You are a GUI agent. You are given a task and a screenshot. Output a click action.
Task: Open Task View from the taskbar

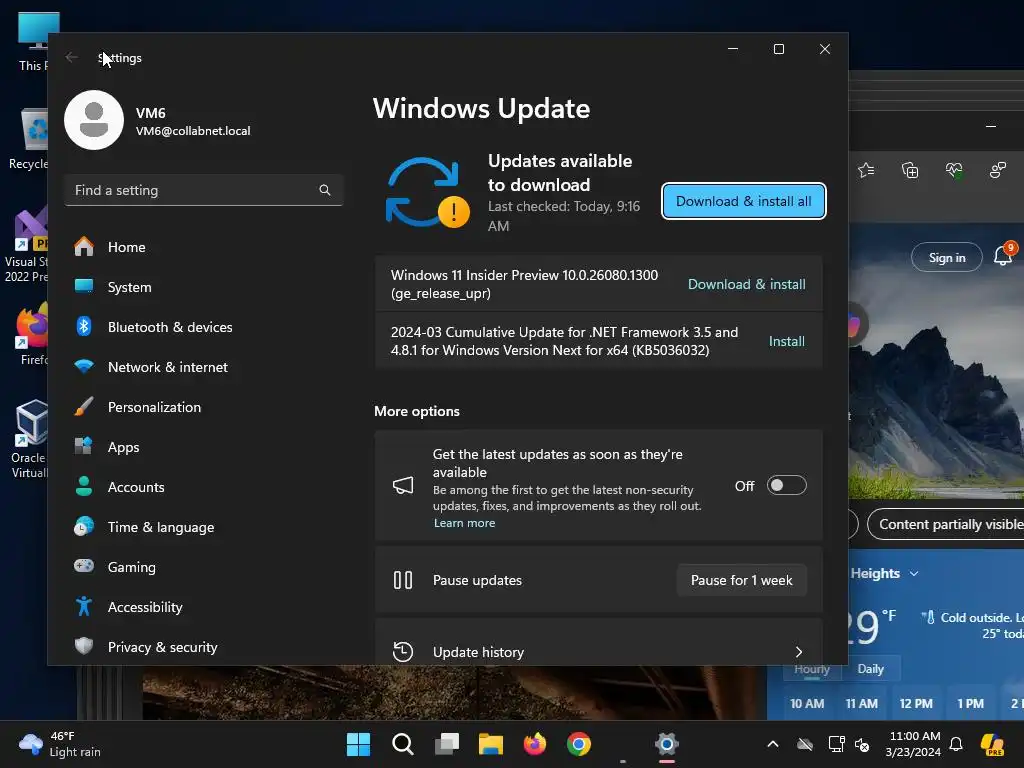pos(447,744)
